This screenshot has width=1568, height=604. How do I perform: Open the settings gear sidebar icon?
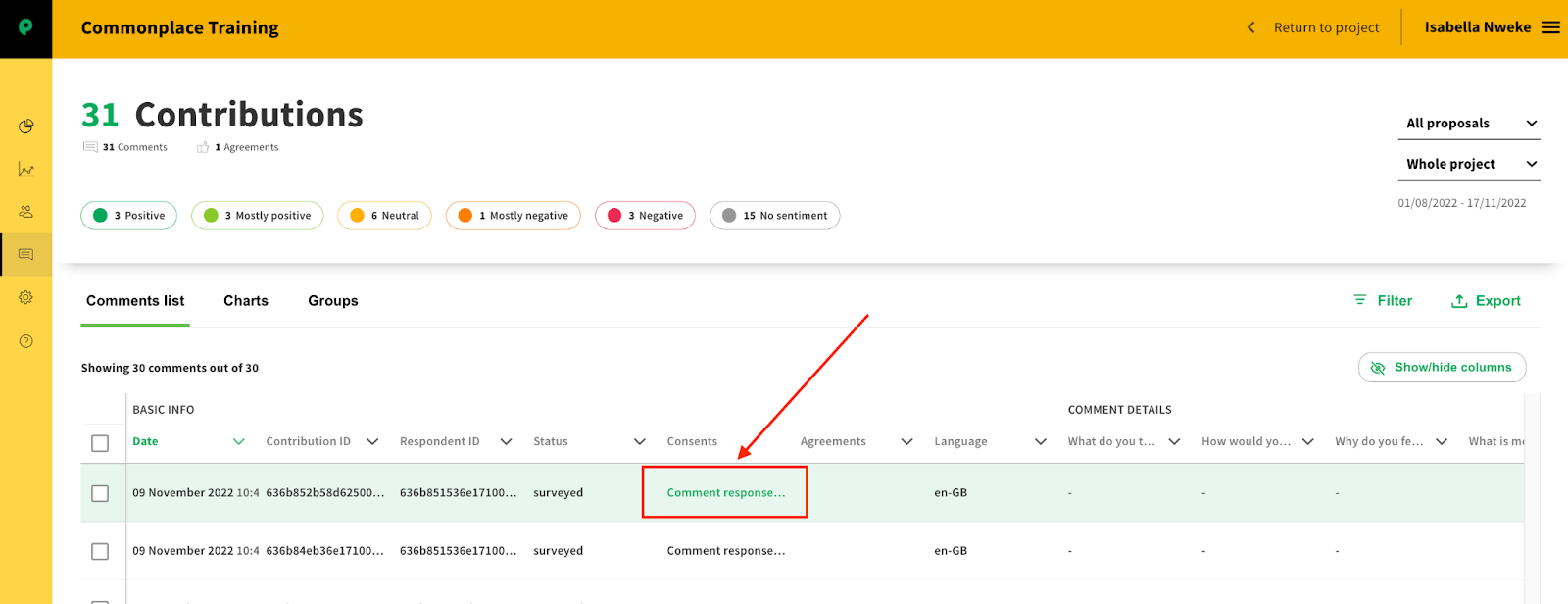(x=25, y=297)
